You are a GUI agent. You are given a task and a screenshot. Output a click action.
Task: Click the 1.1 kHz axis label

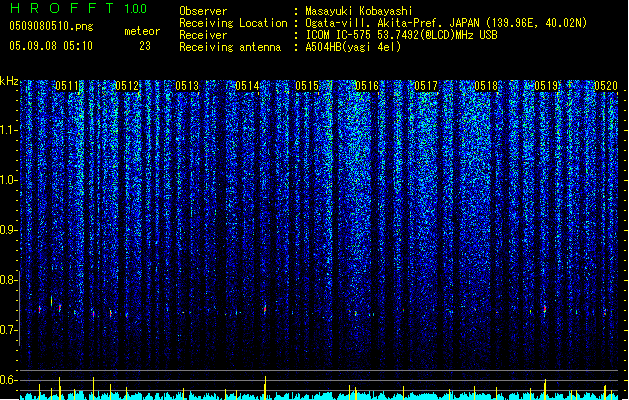click(x=8, y=130)
